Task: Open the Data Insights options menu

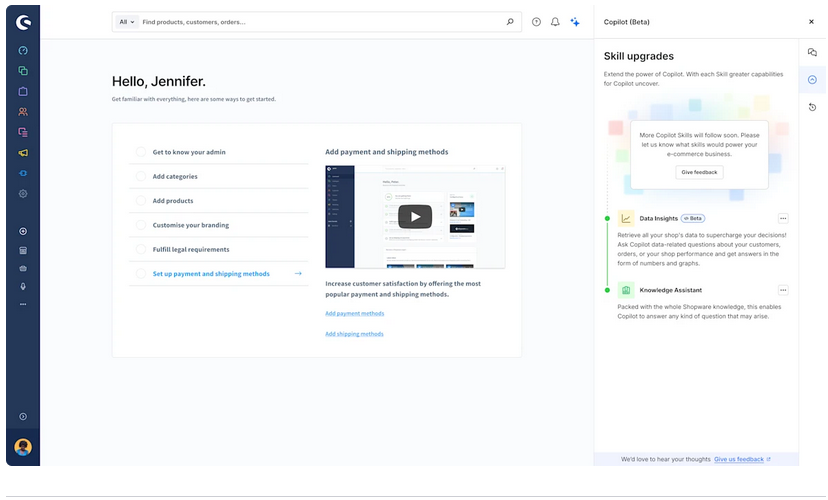Action: coord(783,218)
